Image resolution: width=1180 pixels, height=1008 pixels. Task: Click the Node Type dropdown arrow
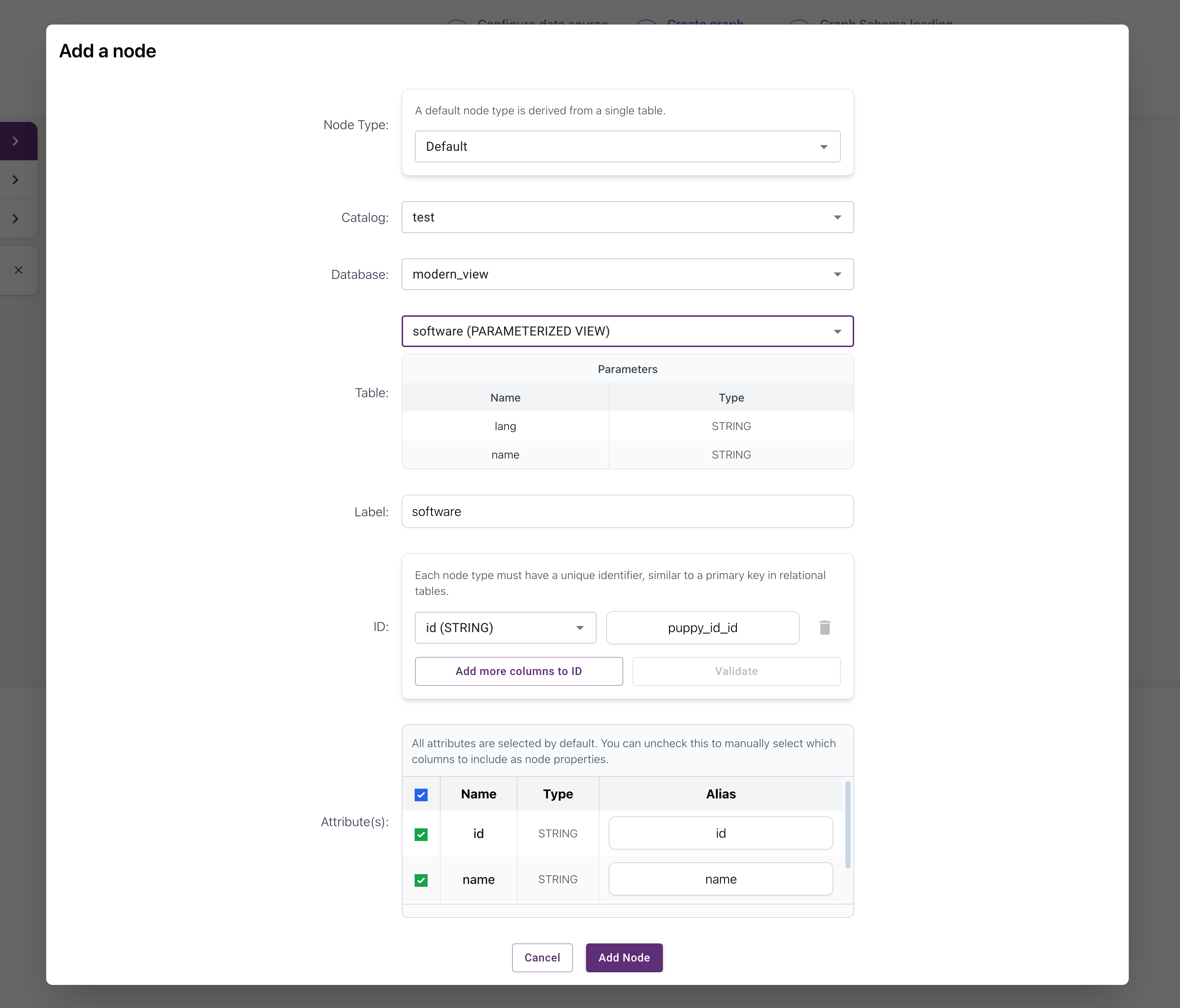click(x=823, y=147)
